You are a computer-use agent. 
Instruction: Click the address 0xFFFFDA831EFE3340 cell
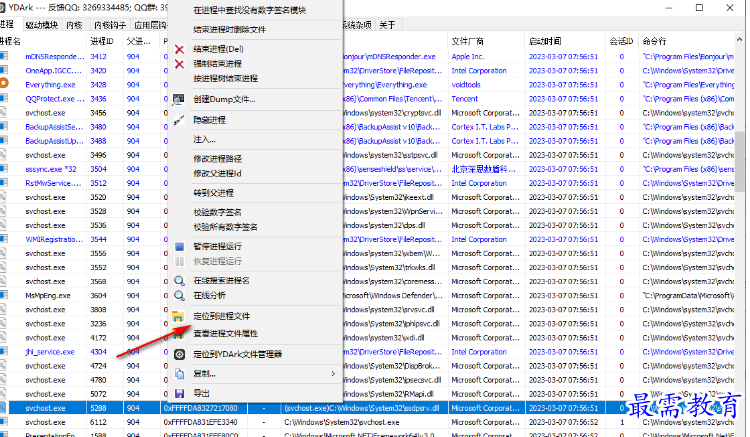[200, 423]
